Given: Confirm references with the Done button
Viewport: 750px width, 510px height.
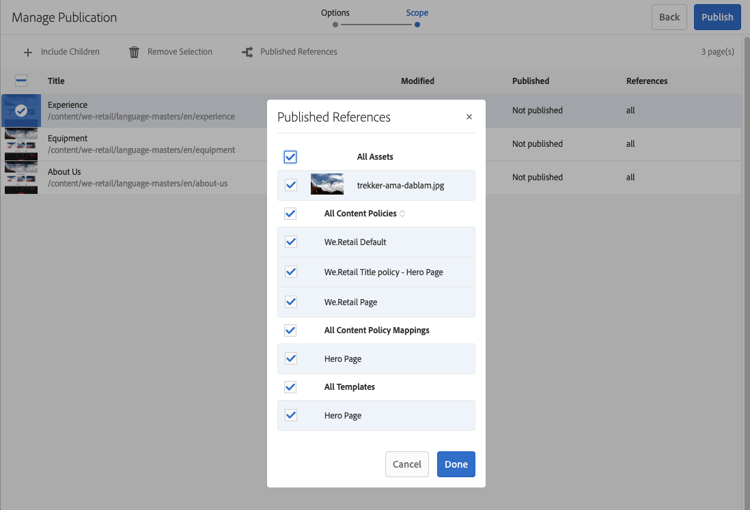Looking at the screenshot, I should point(456,464).
